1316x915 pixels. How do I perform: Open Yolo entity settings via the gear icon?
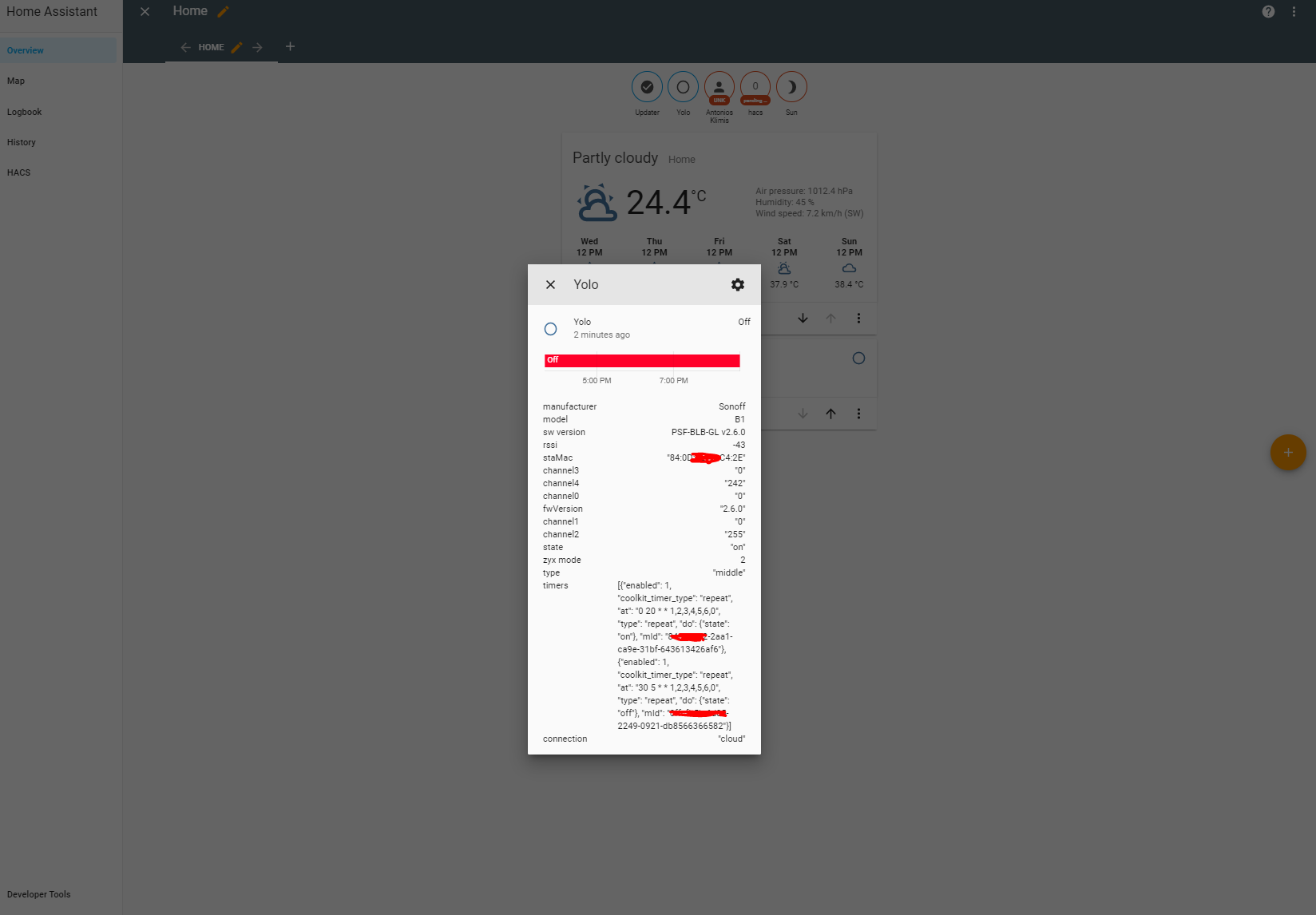click(x=737, y=284)
